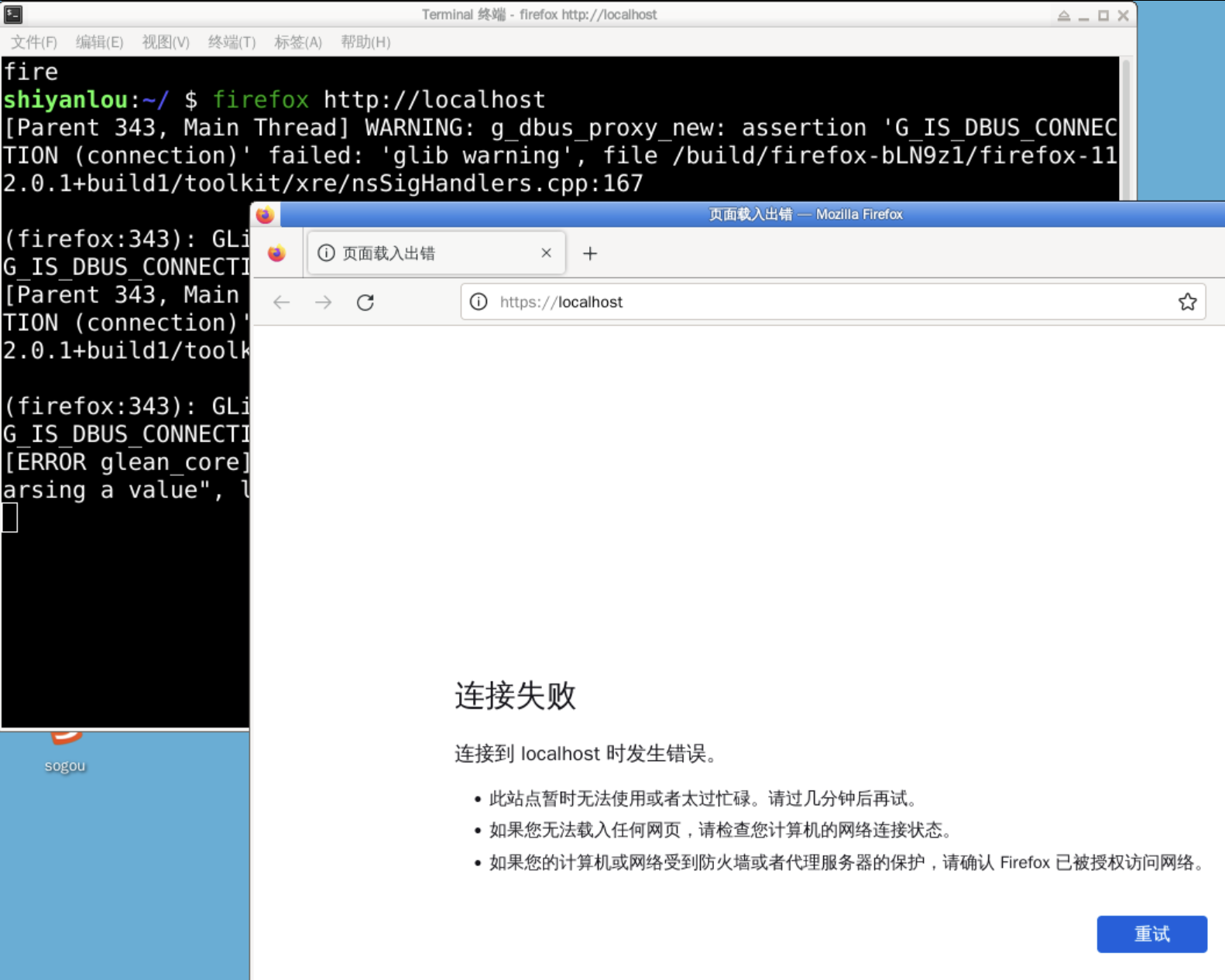Open the 视图(V) menu in Terminal

point(166,42)
